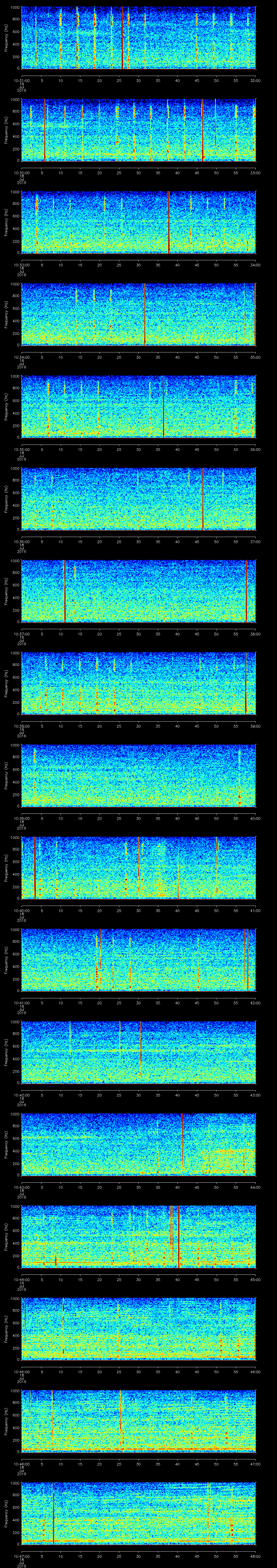The height and width of the screenshot is (1568, 277).
Task: Select the 10:38:00 start time label
Action: tap(21, 726)
